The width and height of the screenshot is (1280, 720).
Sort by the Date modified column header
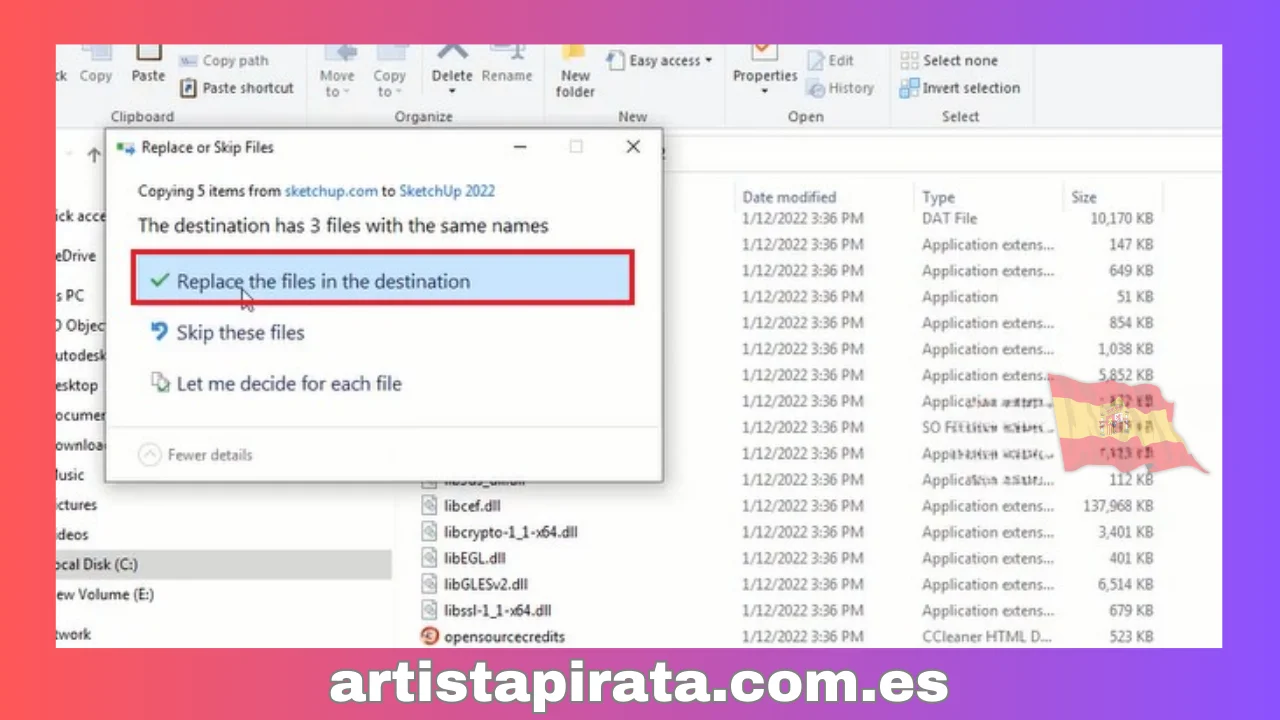tap(789, 197)
